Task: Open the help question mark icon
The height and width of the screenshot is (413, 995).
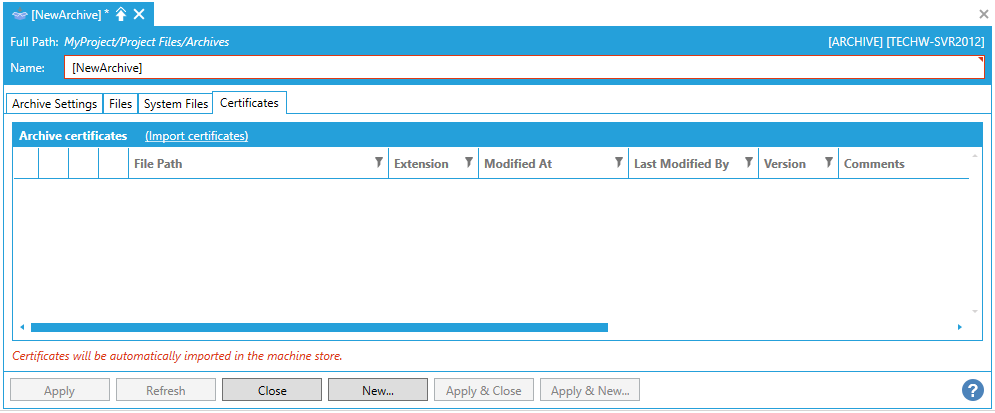Action: (x=971, y=390)
